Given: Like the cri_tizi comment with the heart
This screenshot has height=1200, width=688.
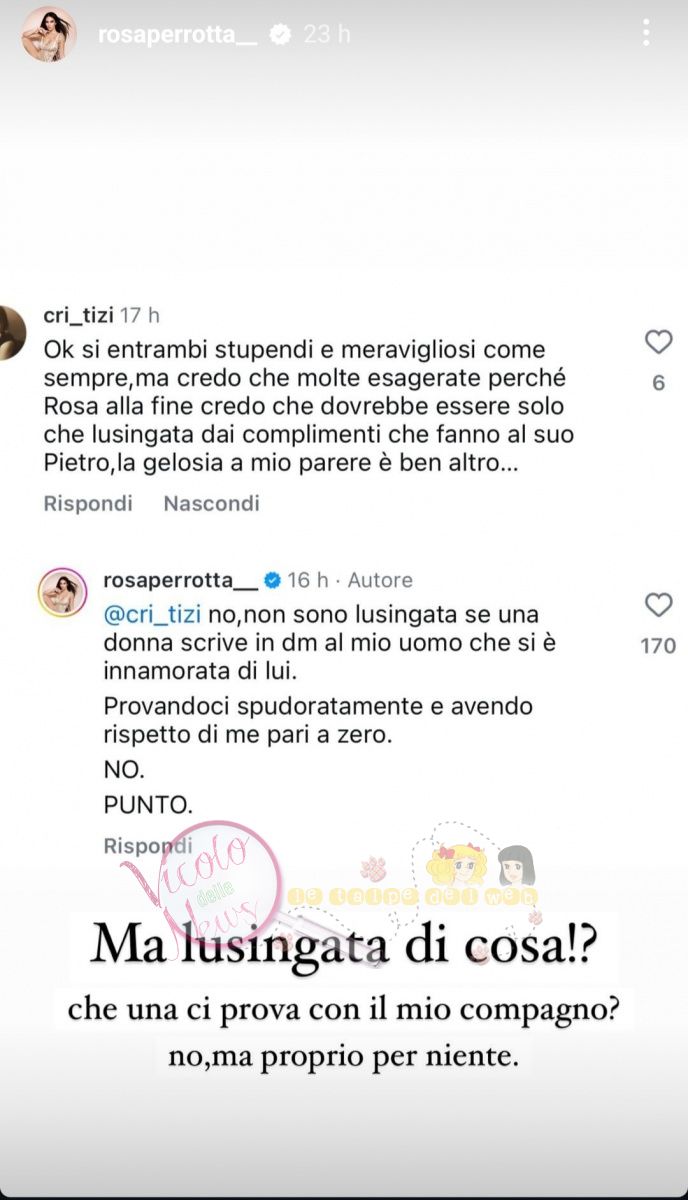Looking at the screenshot, I should coord(658,343).
